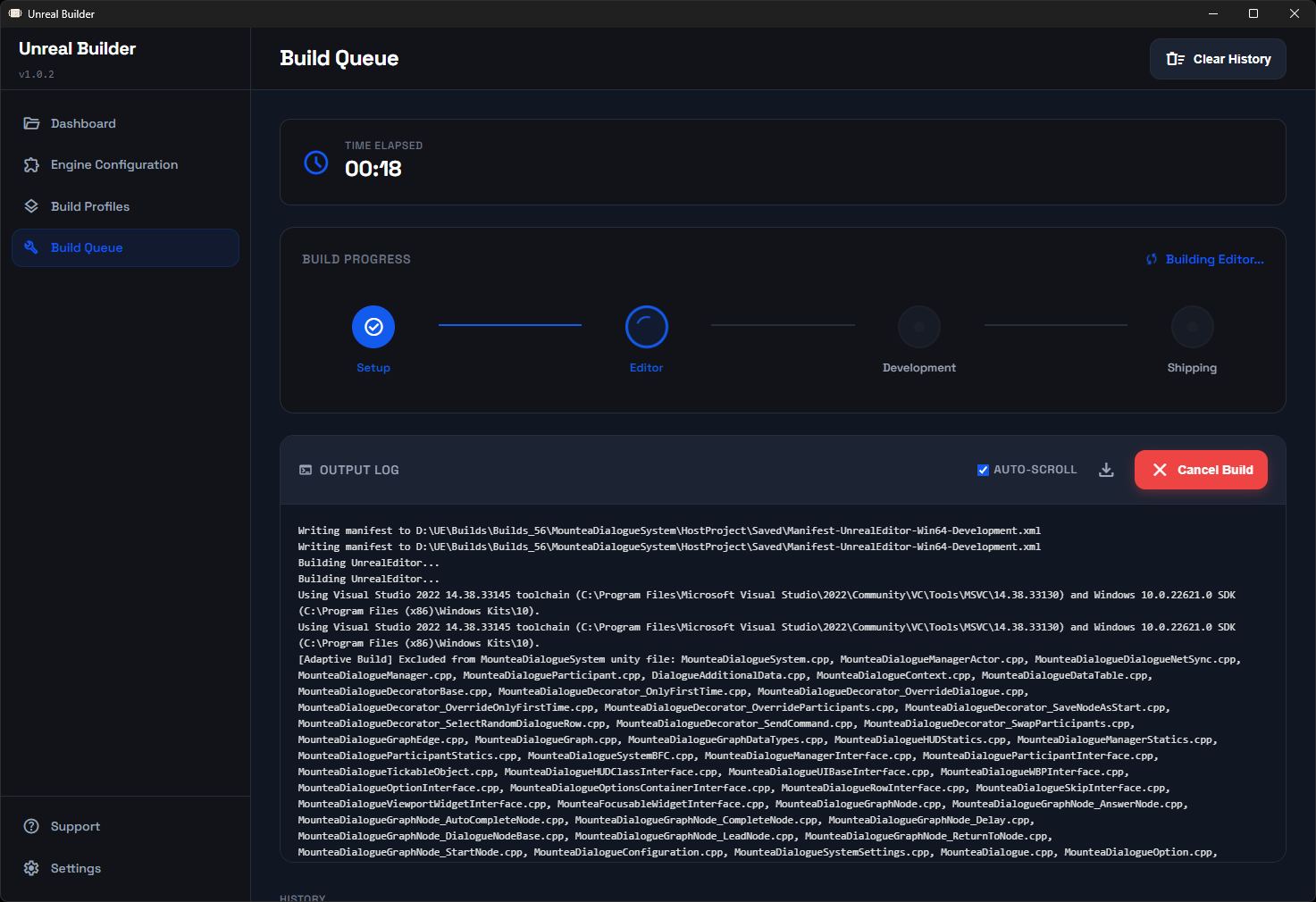Click the Dashboard folder icon
Viewport: 1316px width, 902px height.
click(x=31, y=123)
